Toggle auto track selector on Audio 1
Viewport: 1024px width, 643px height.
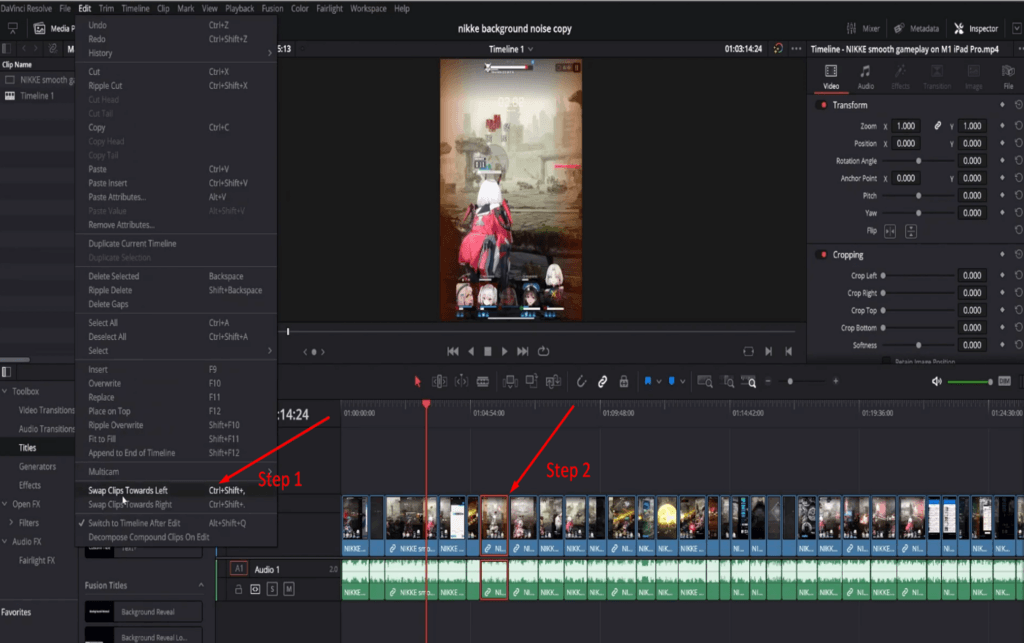coord(255,589)
